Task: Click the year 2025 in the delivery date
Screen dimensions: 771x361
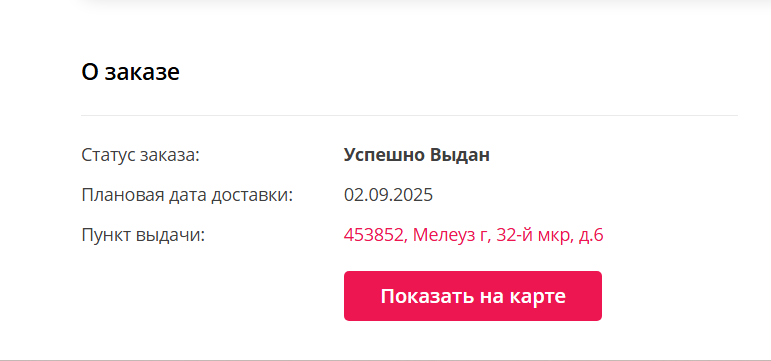Action: pos(413,195)
